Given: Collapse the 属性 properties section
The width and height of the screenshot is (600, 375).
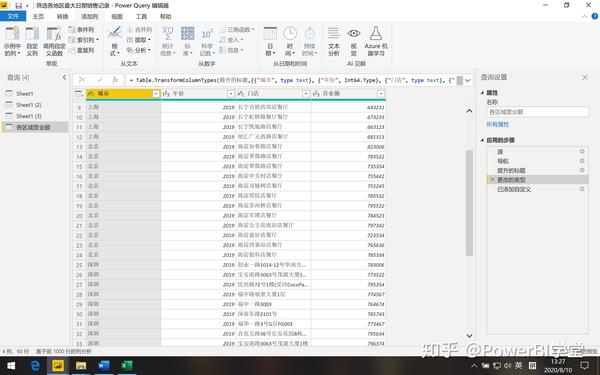Looking at the screenshot, I should click(x=482, y=93).
